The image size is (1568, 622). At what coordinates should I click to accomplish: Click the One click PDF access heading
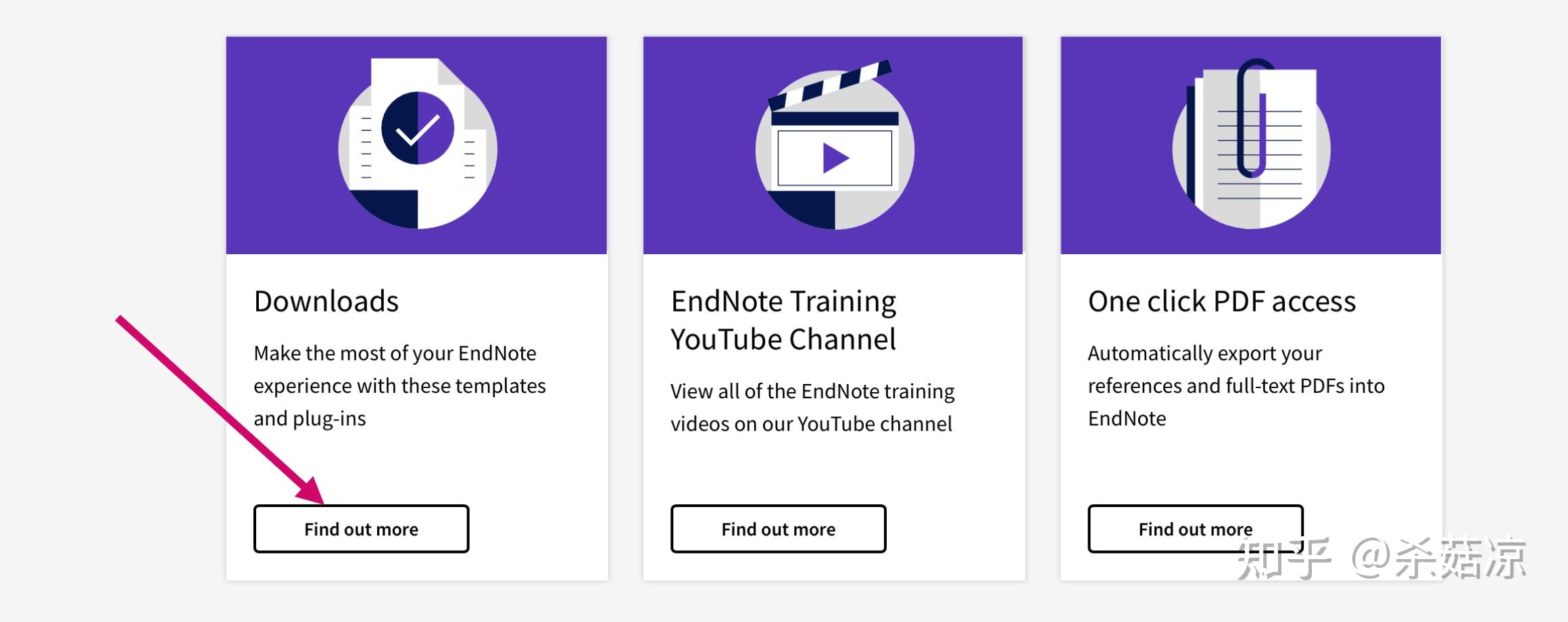(x=1221, y=302)
